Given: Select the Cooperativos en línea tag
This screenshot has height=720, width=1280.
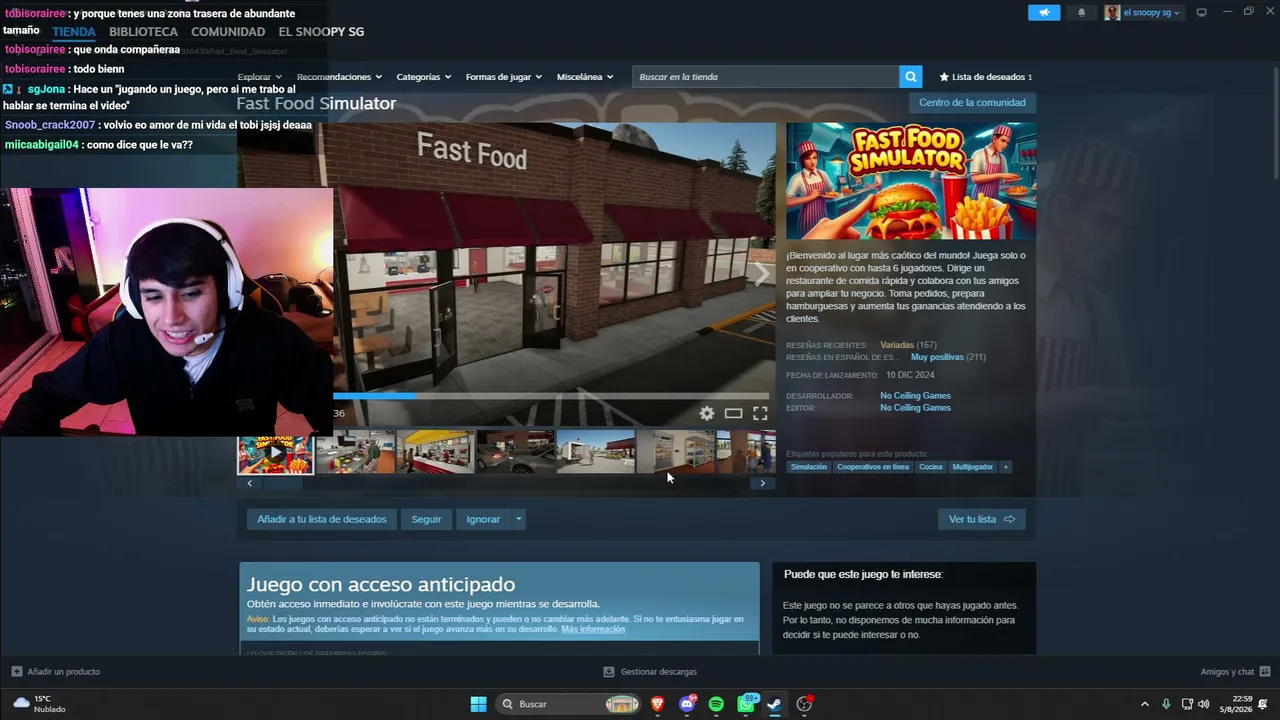Looking at the screenshot, I should tap(873, 467).
